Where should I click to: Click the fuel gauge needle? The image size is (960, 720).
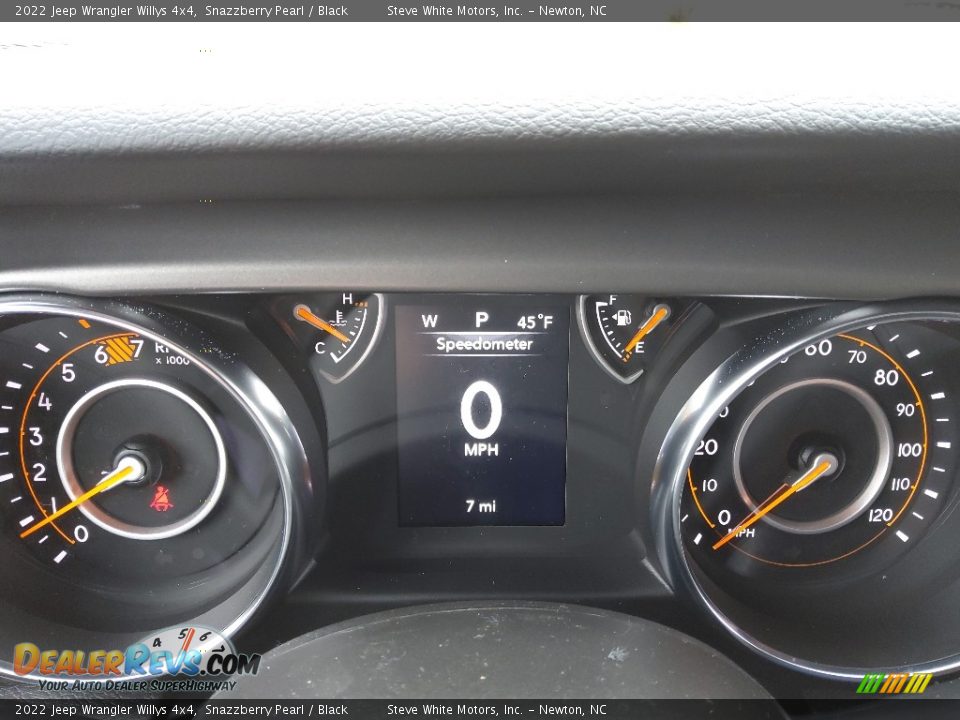pos(646,331)
